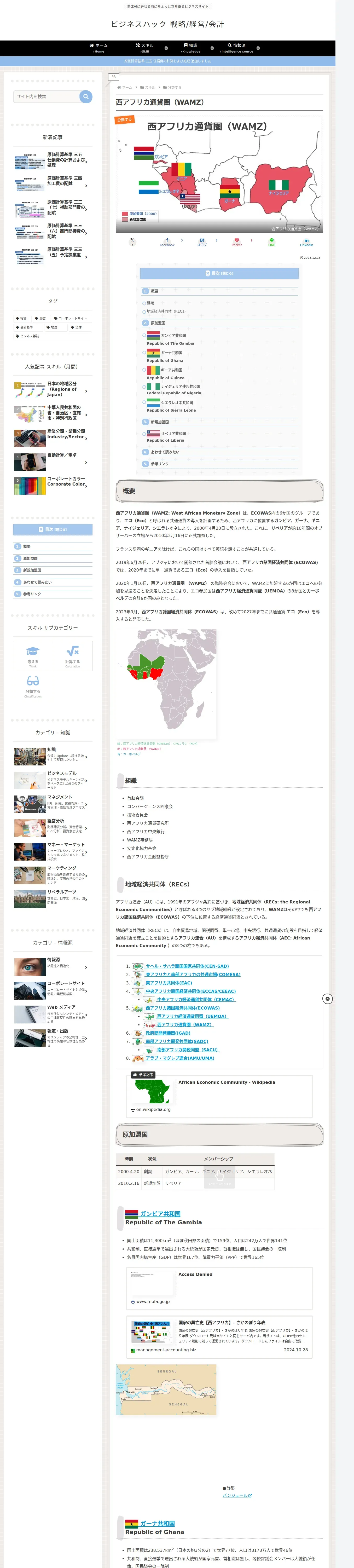Click the scroll-to-top round arrow button
The image size is (354, 1568).
pos(327,999)
